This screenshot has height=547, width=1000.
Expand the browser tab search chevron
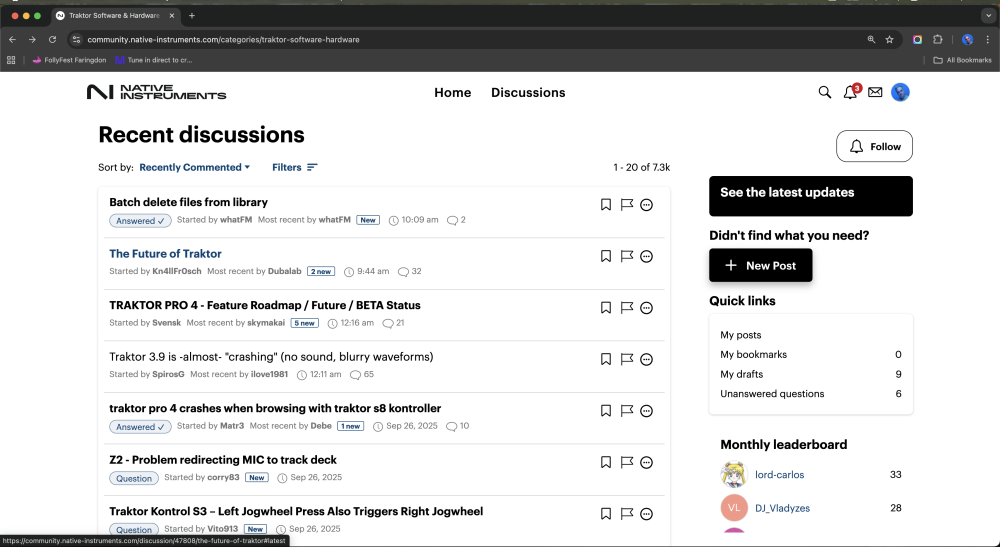point(988,15)
